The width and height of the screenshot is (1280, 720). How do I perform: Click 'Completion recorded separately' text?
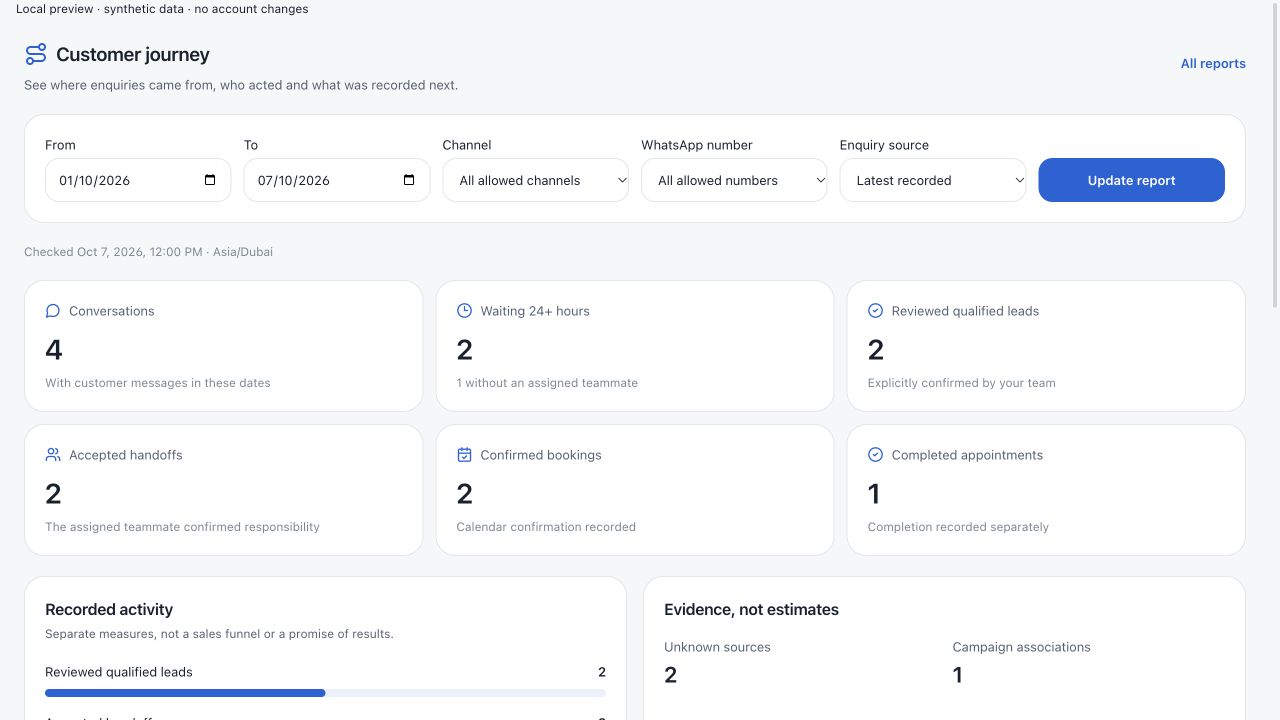point(958,527)
